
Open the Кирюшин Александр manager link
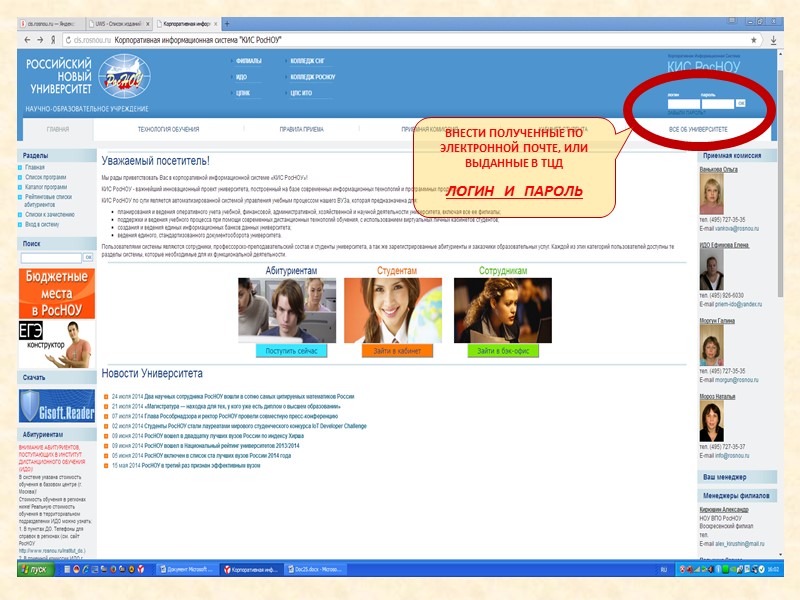tap(724, 509)
